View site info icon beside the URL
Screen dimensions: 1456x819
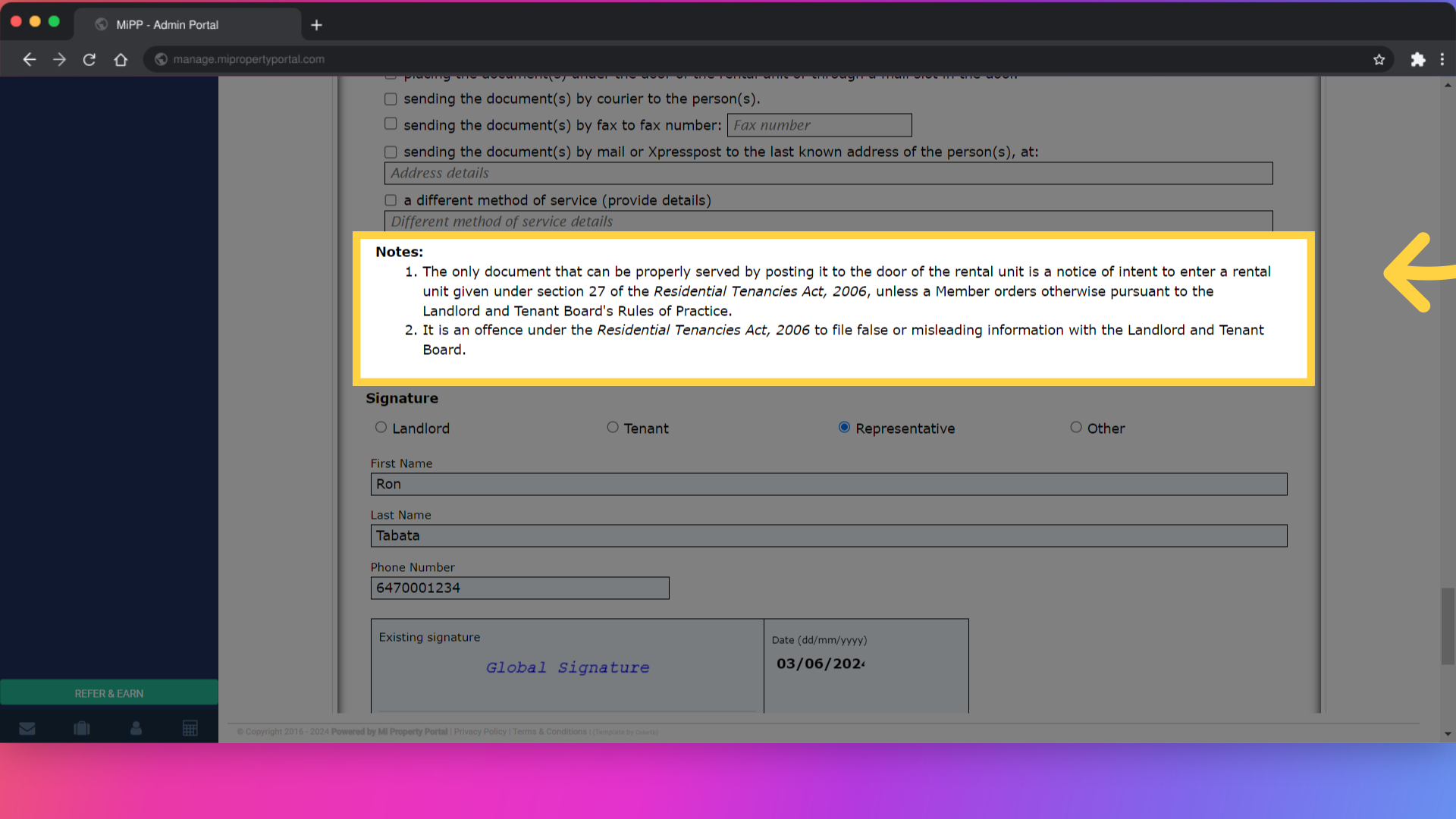pos(161,59)
